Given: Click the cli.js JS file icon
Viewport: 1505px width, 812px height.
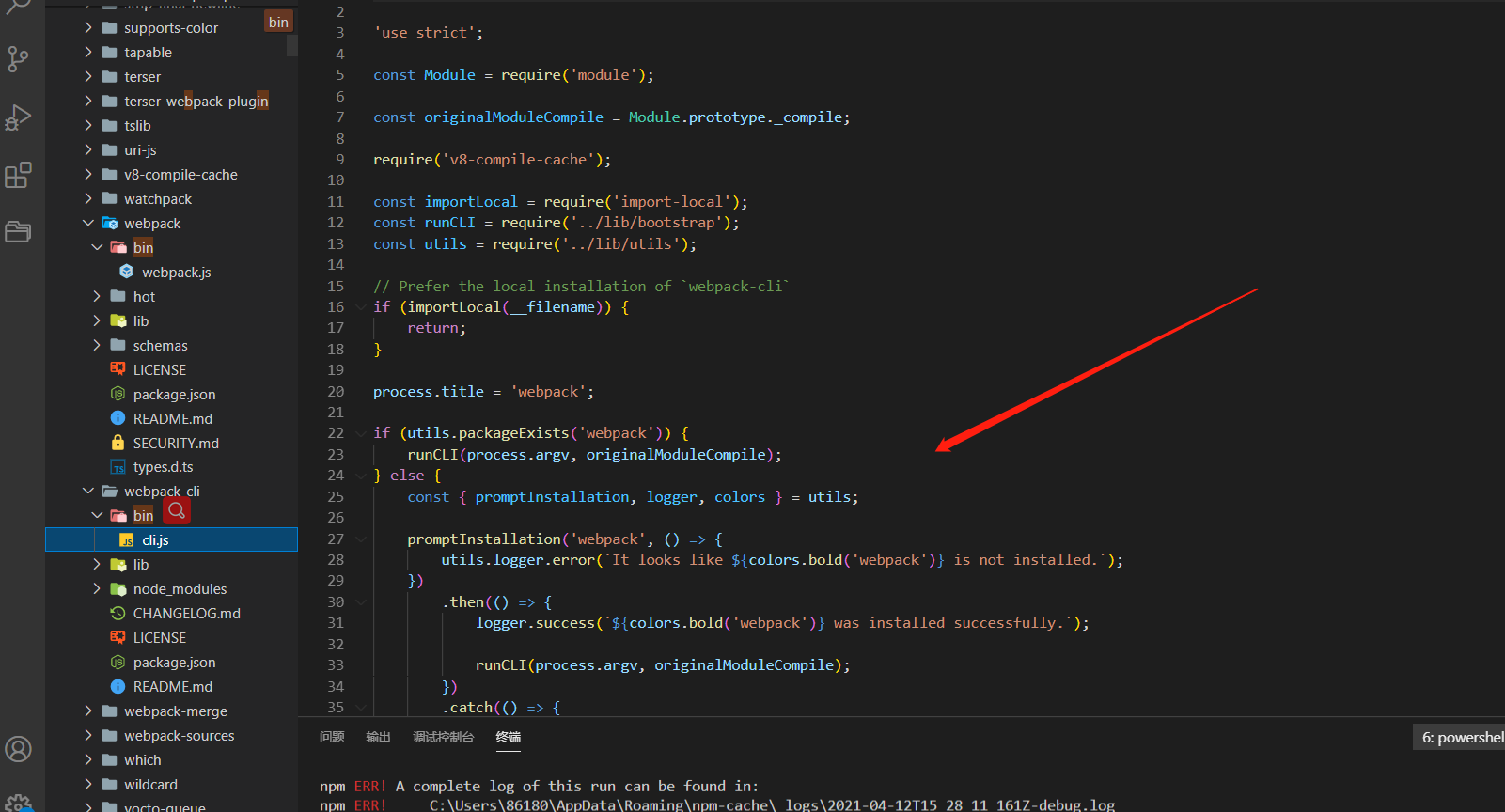Looking at the screenshot, I should tap(127, 540).
